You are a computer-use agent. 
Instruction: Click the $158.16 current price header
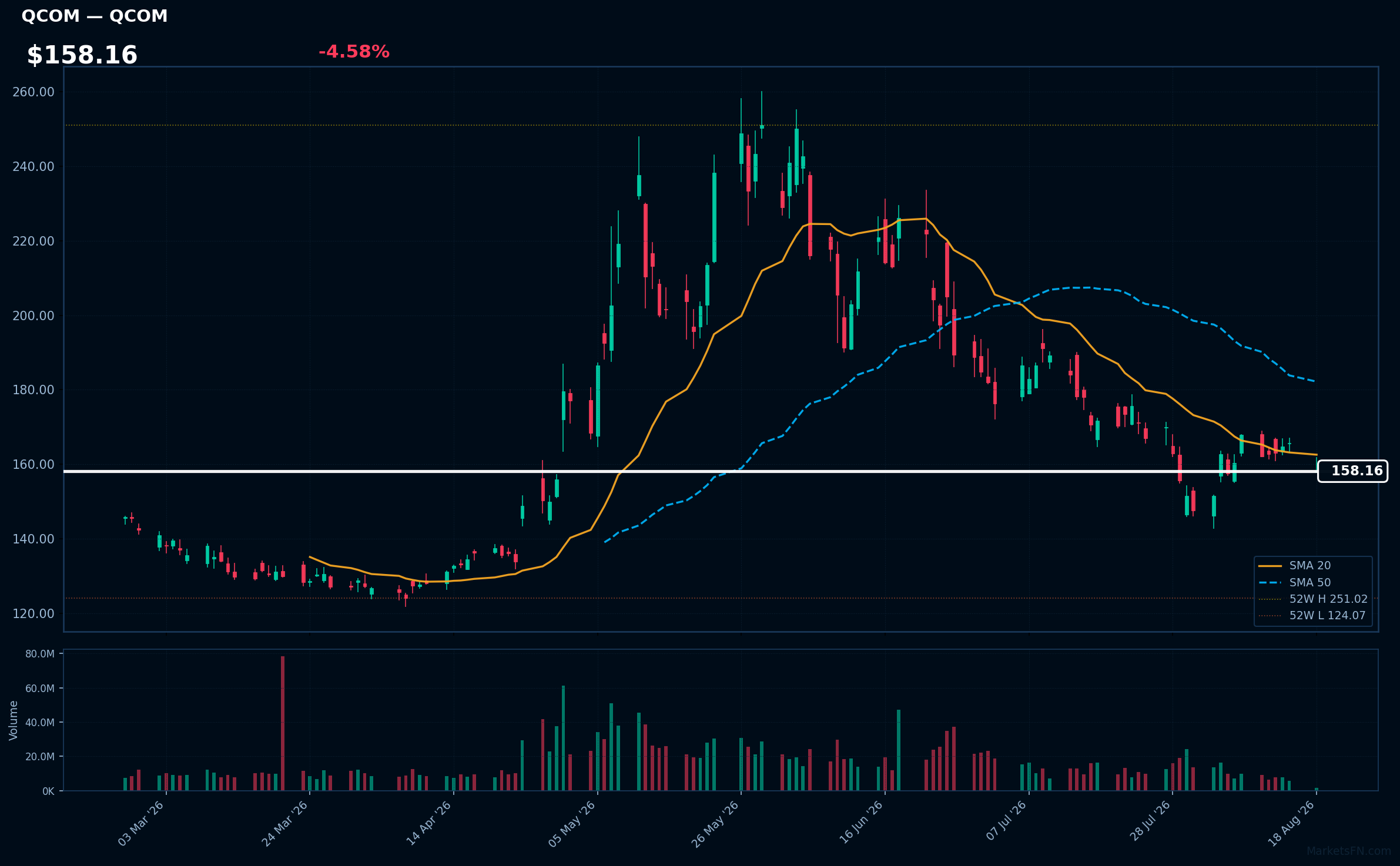click(x=82, y=55)
